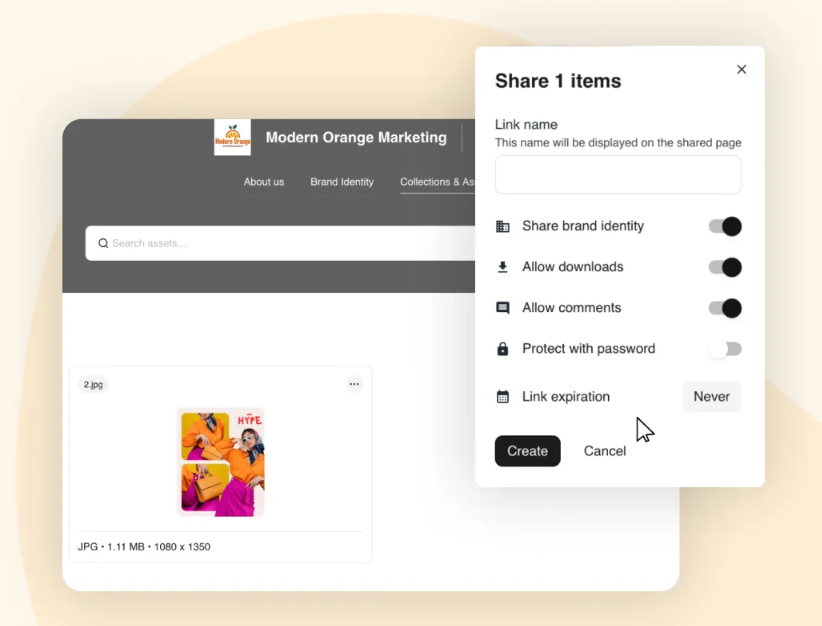Disable the Allow downloads toggle
The height and width of the screenshot is (626, 822).
(x=725, y=267)
